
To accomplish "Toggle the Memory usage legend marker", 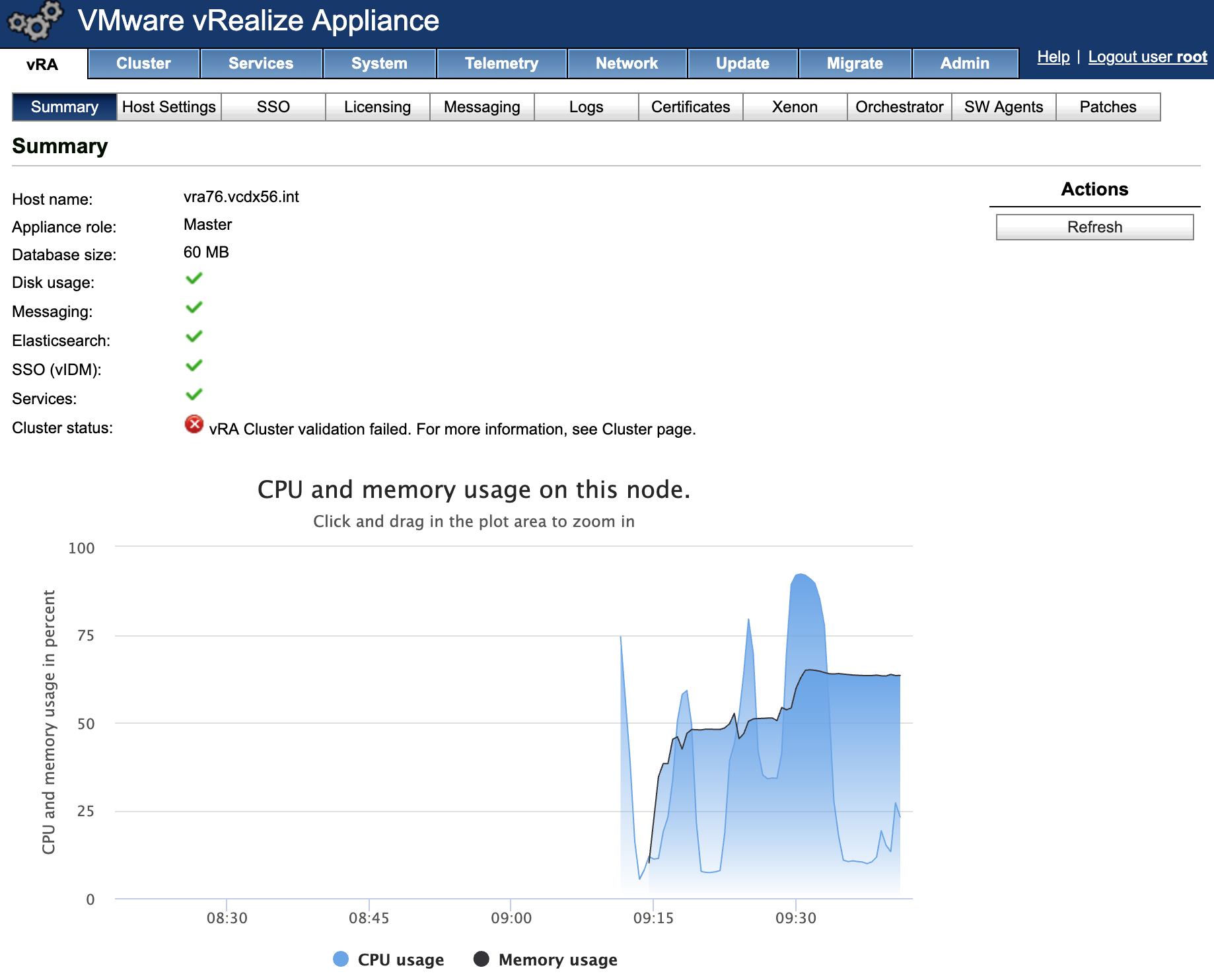I will [482, 959].
